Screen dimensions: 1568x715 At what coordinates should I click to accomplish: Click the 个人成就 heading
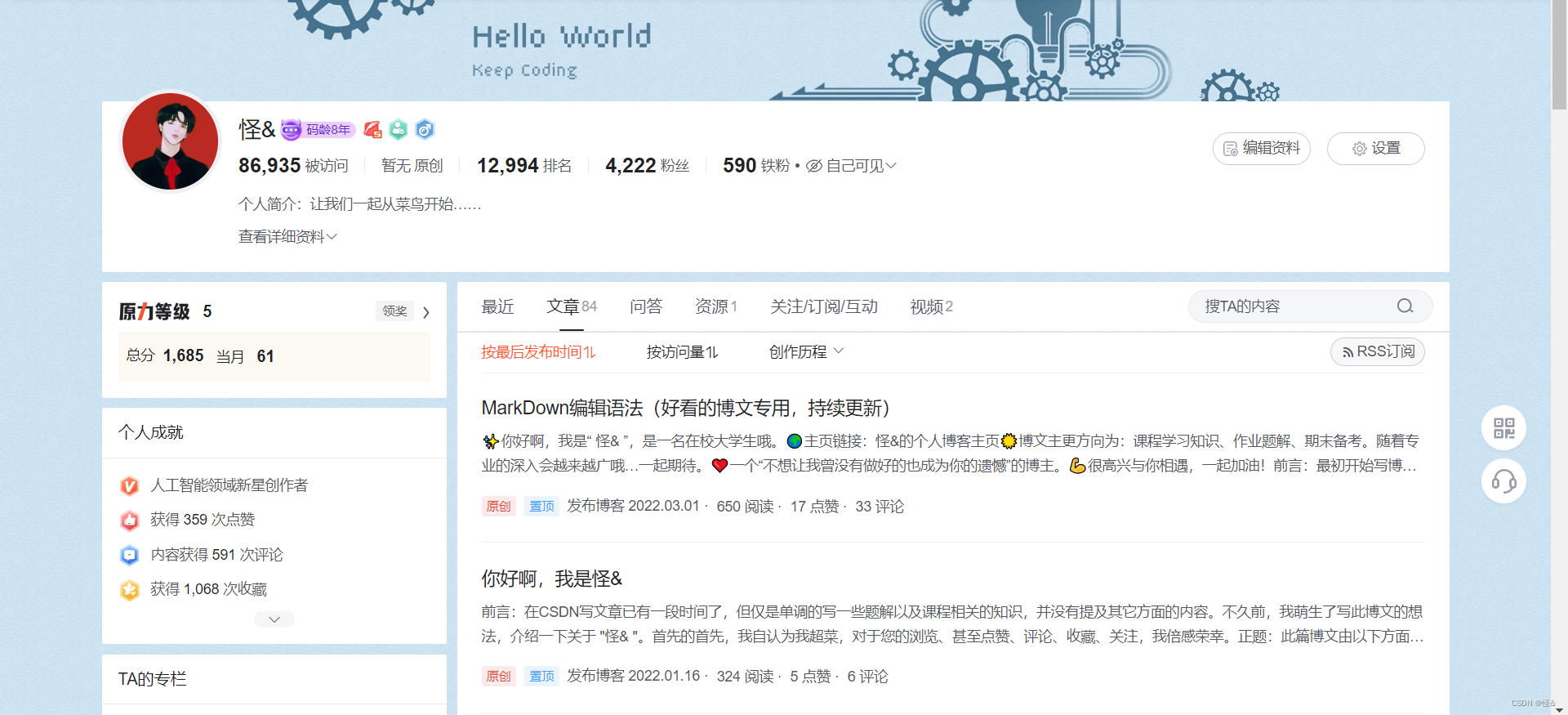coord(151,432)
